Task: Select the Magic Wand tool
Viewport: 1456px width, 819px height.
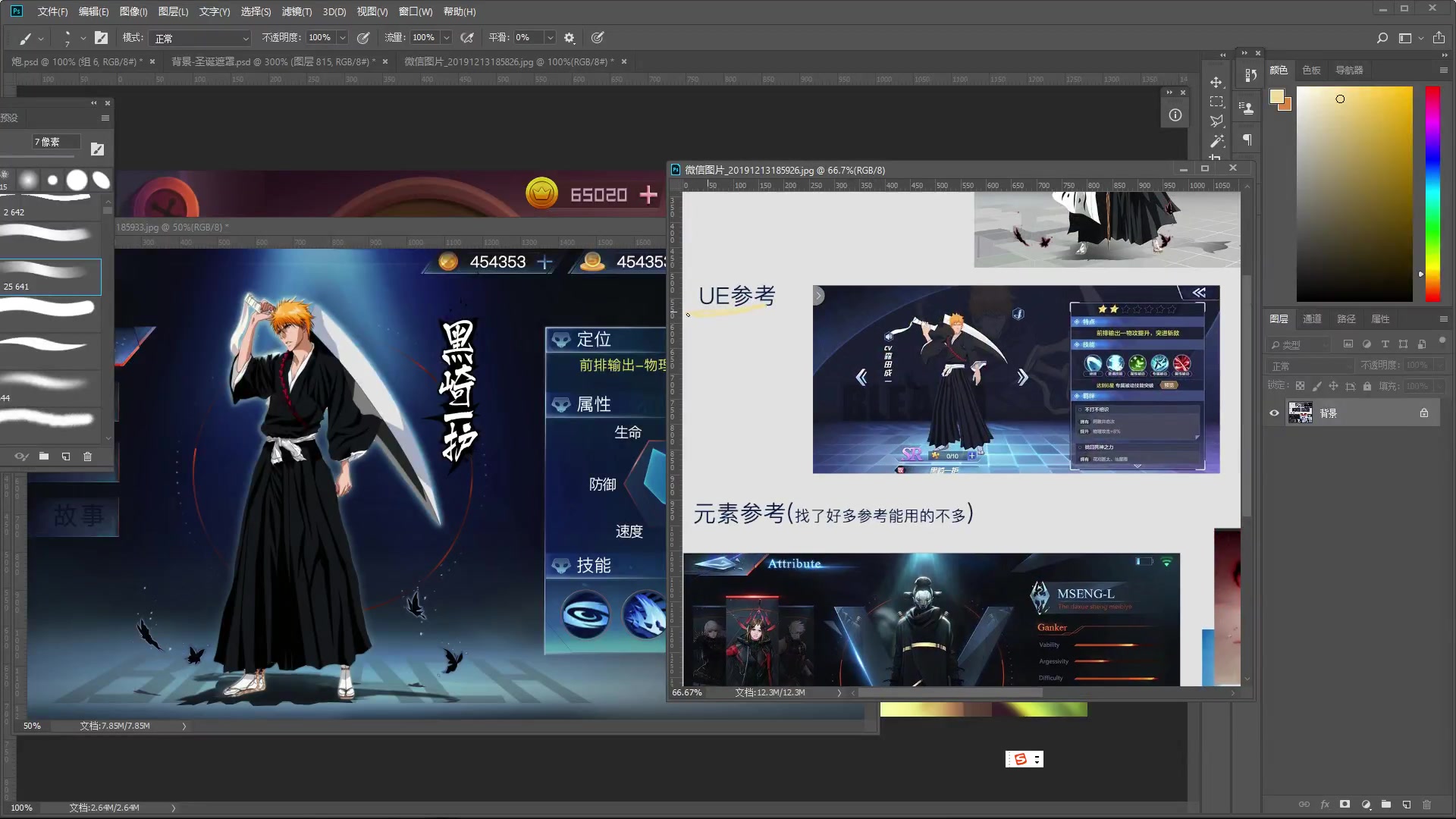Action: click(1216, 140)
